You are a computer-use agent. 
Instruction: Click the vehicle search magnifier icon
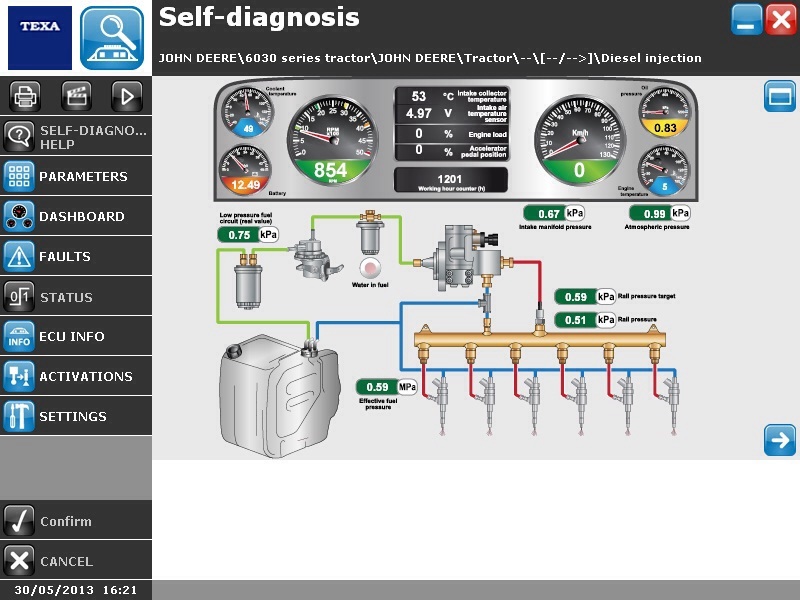[x=112, y=37]
